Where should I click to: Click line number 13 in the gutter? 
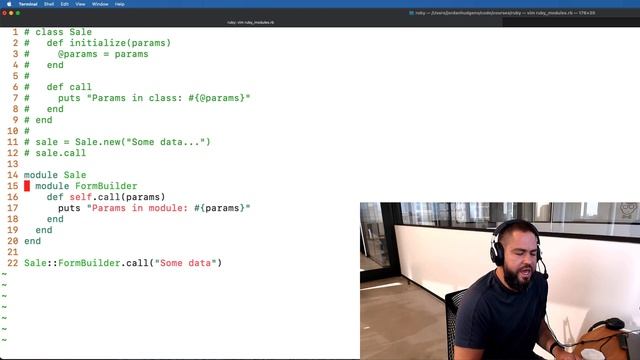[13, 164]
